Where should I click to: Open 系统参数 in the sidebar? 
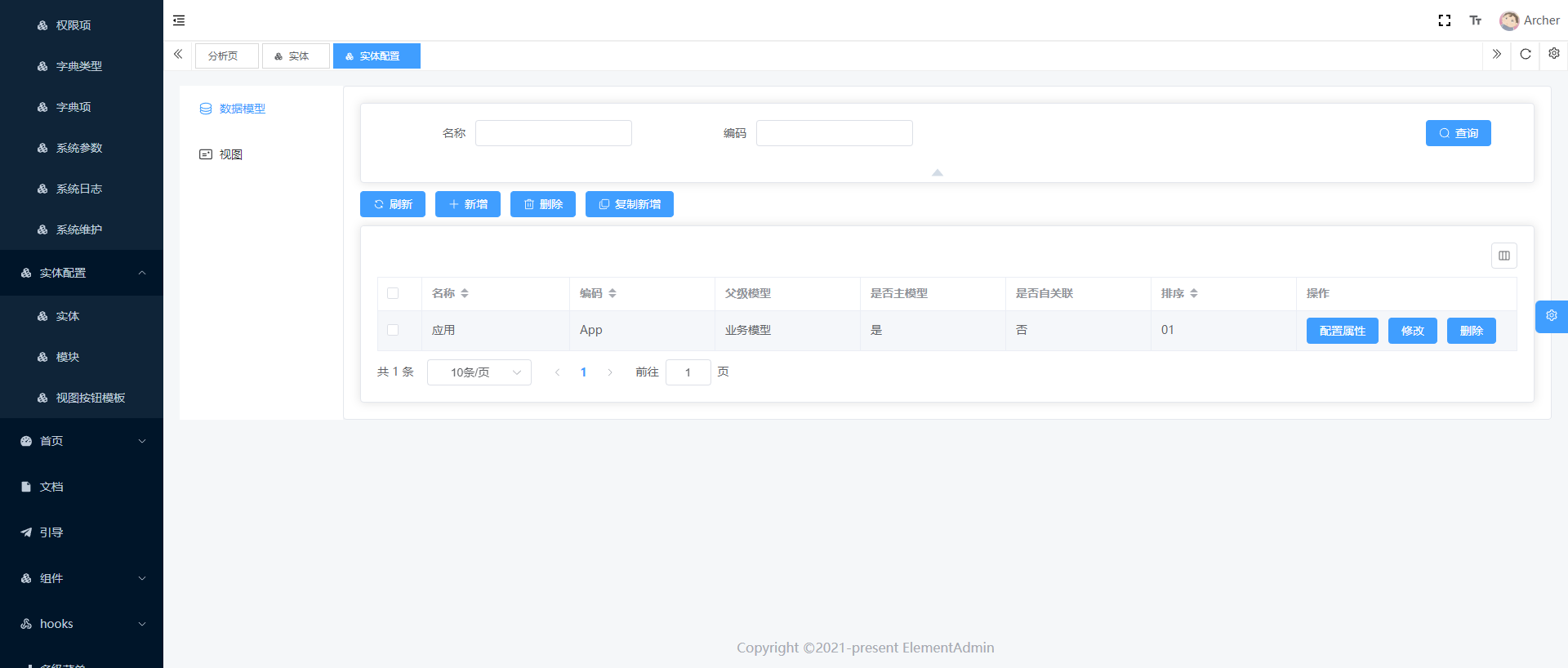point(82,148)
